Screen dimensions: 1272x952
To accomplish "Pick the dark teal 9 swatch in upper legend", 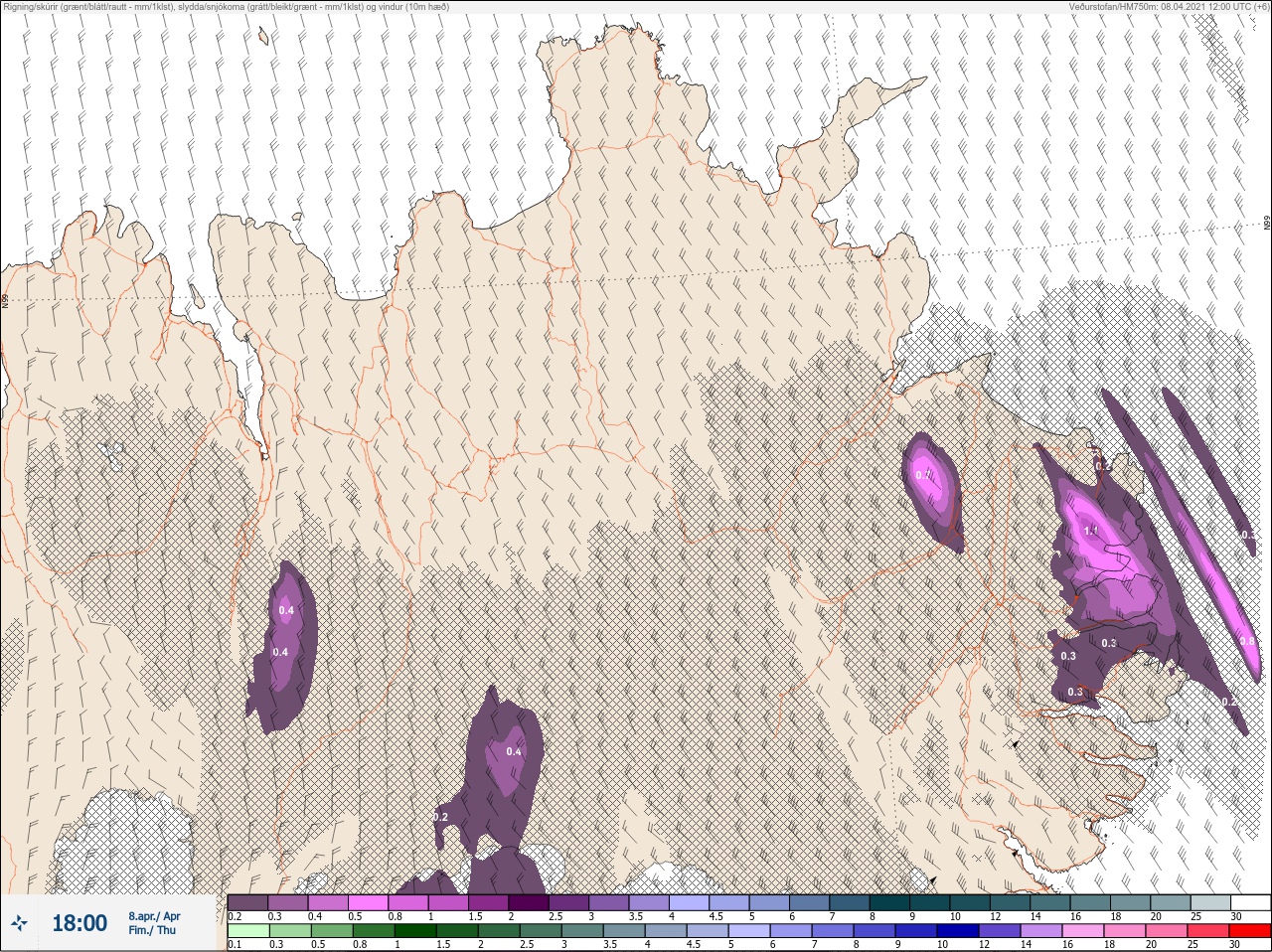I will coord(929,902).
